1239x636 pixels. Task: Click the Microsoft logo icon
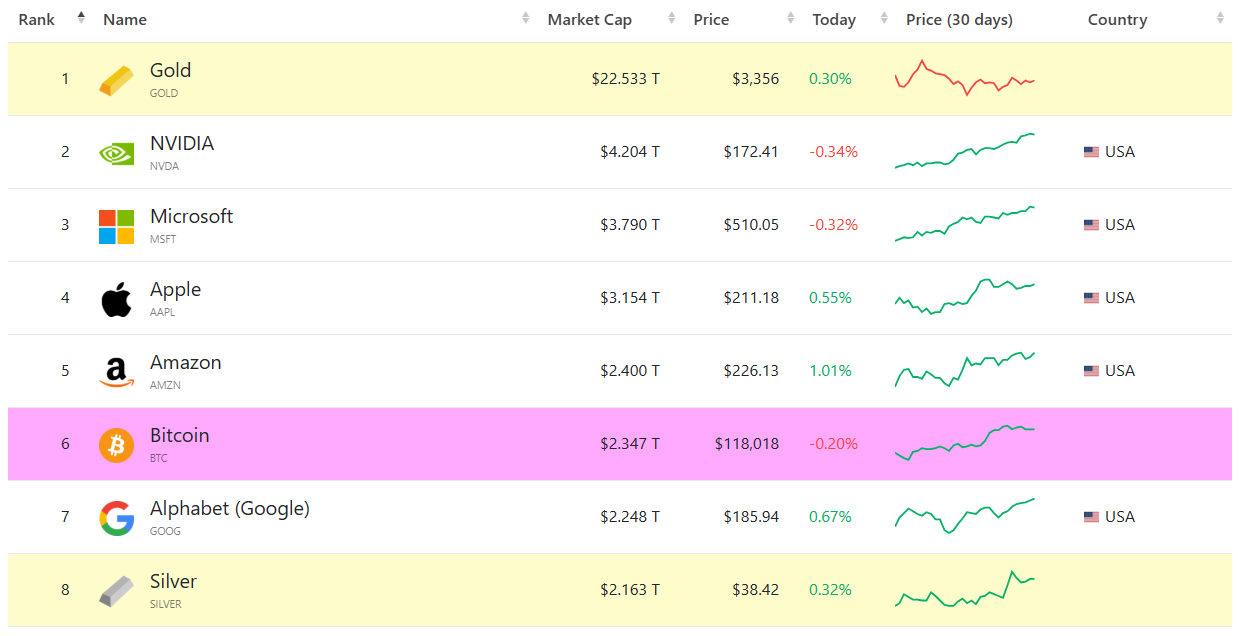click(116, 226)
